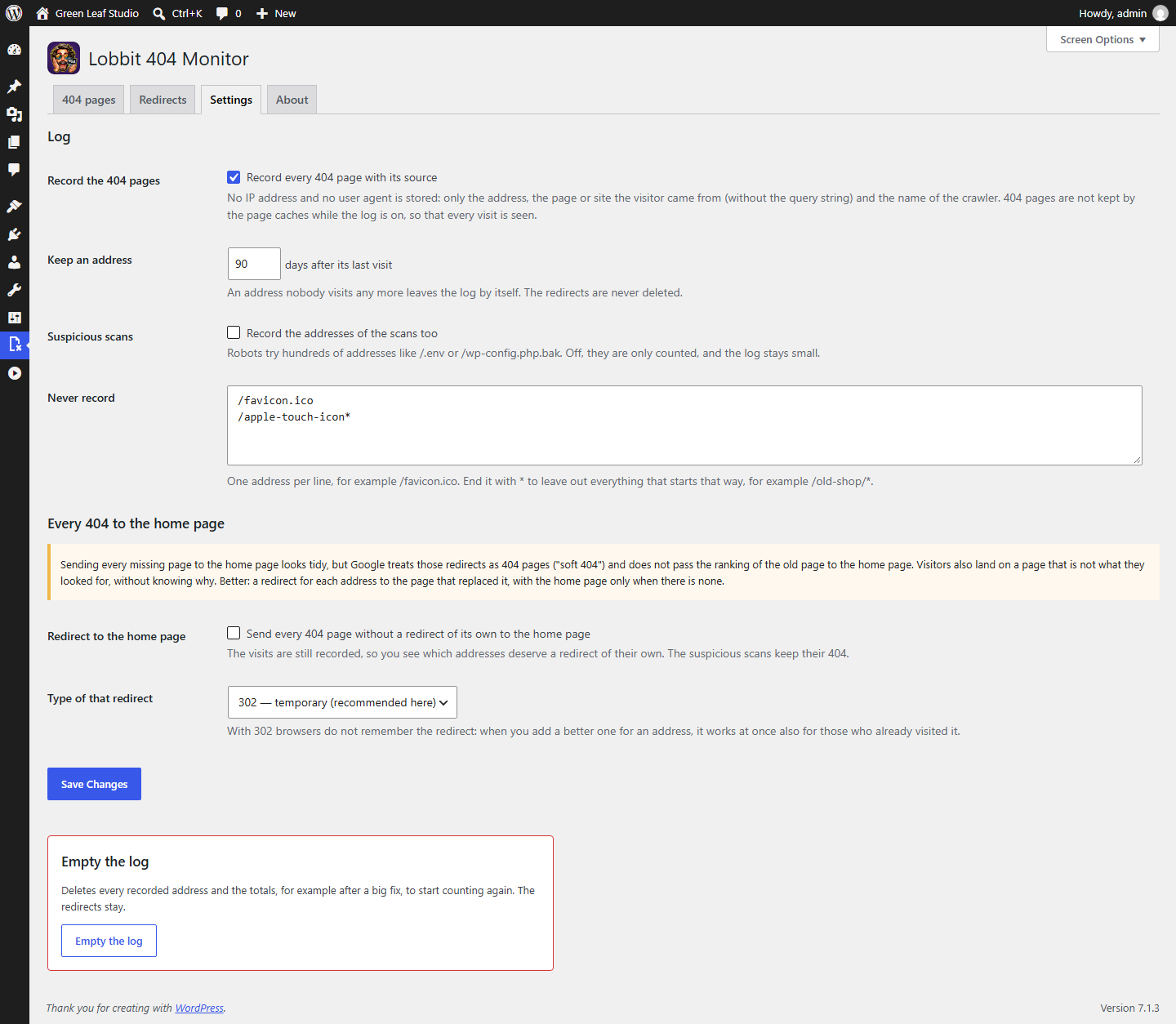
Task: Open Dashboard from the admin sidebar
Action: tap(14, 50)
